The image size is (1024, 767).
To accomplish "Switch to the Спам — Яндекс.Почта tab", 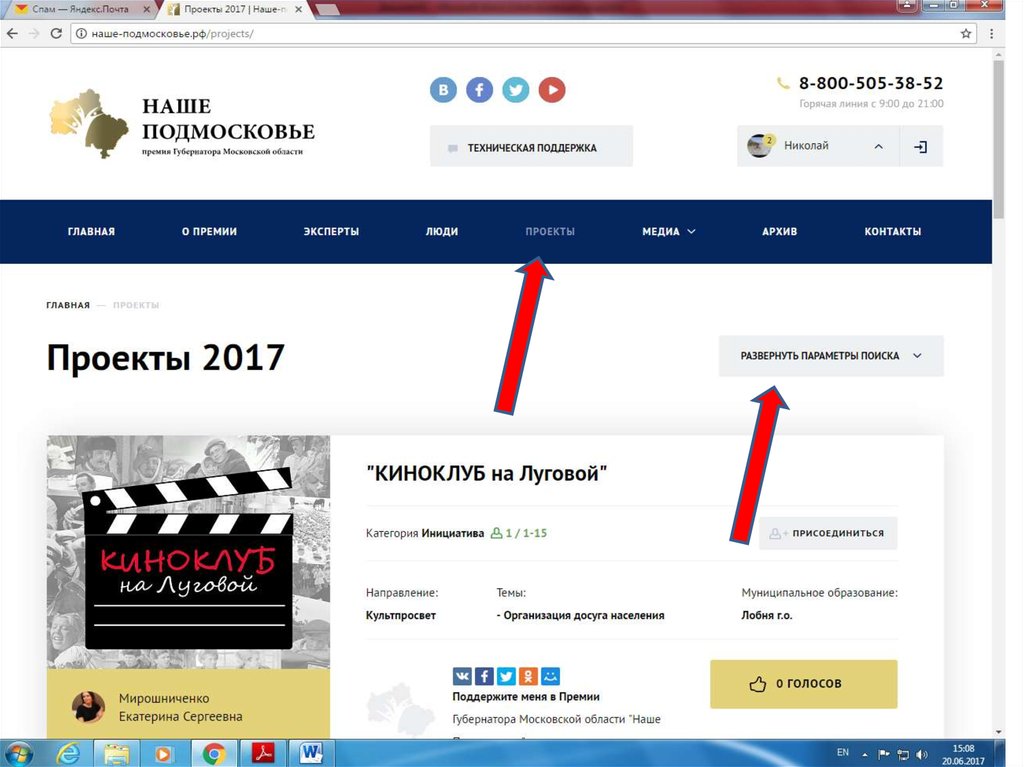I will point(75,9).
